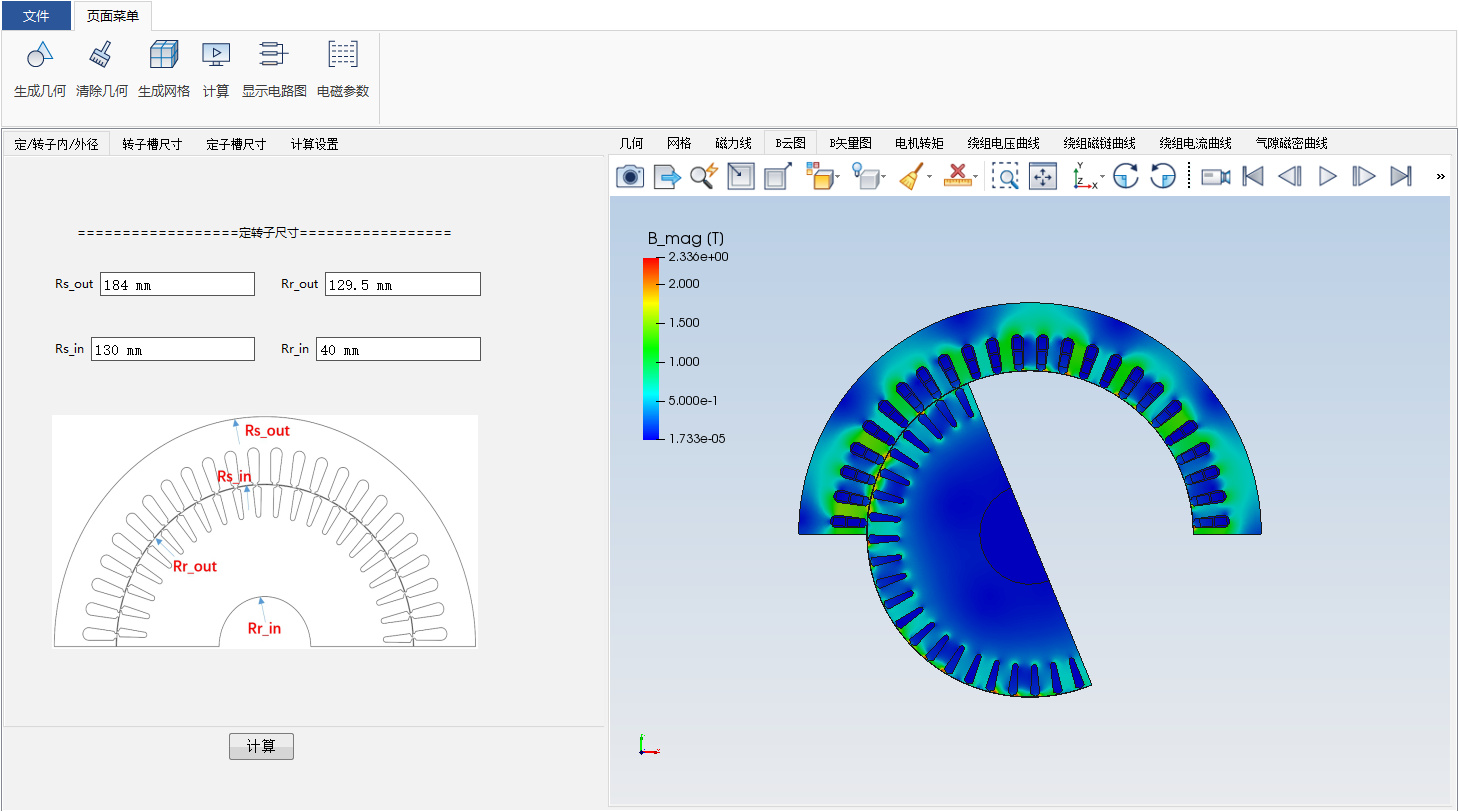Click the 清除几何 brush icon in the ribbon
This screenshot has height=812, width=1459.
pyautogui.click(x=101, y=56)
